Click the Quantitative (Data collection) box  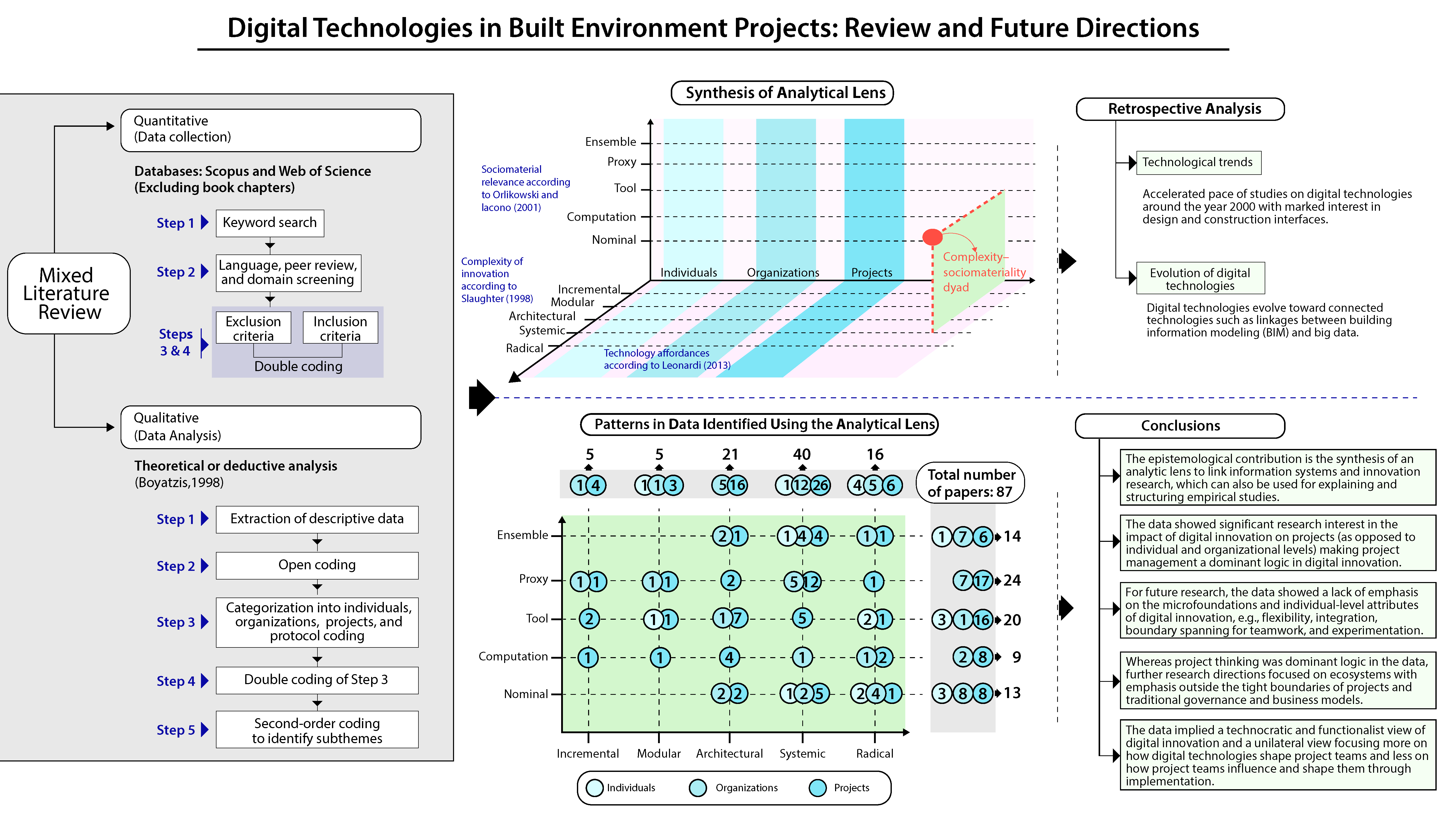coord(270,130)
